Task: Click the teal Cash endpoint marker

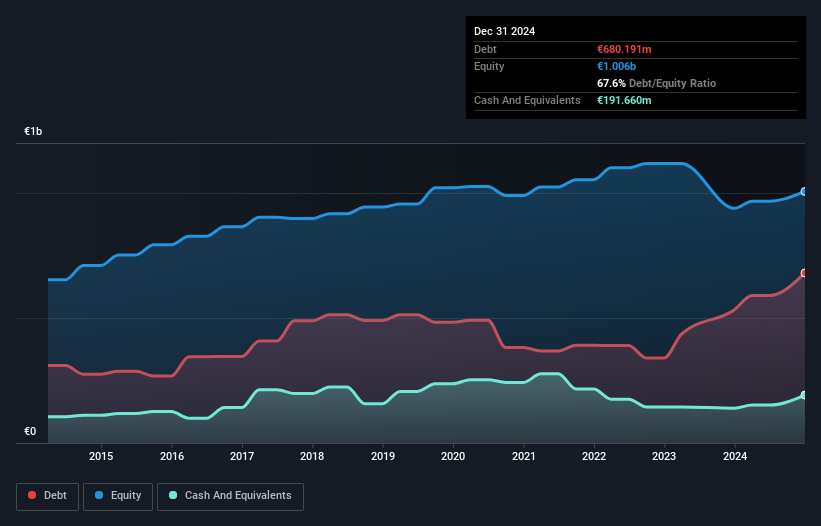Action: pyautogui.click(x=804, y=395)
